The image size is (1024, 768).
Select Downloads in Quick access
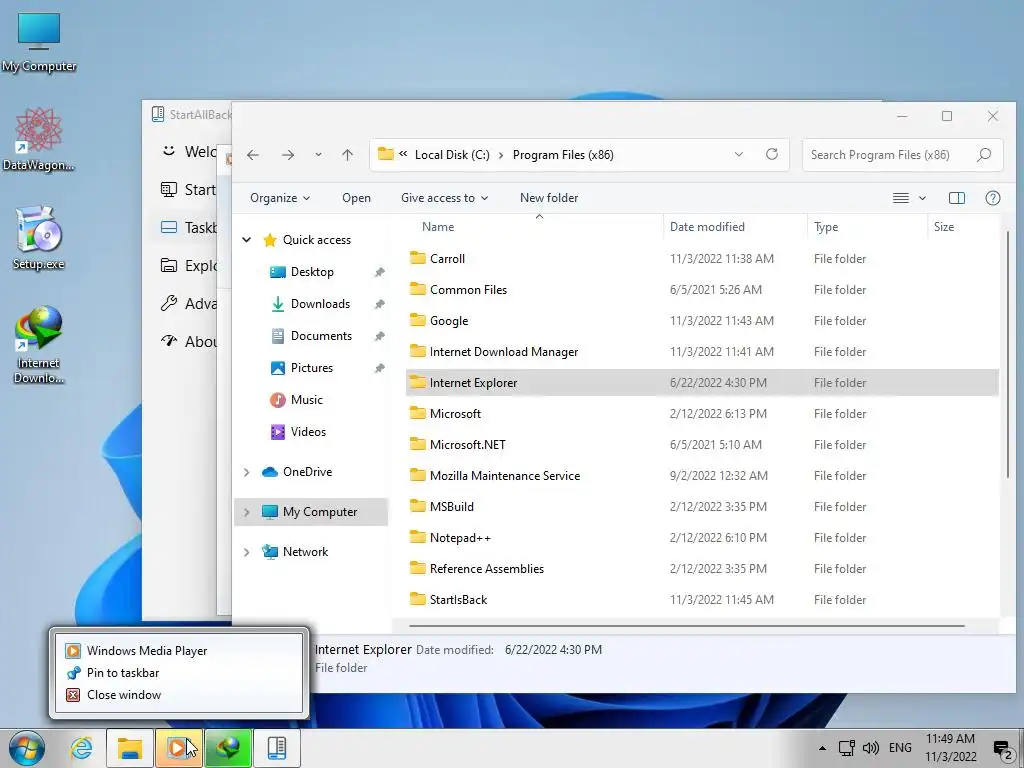coord(320,304)
